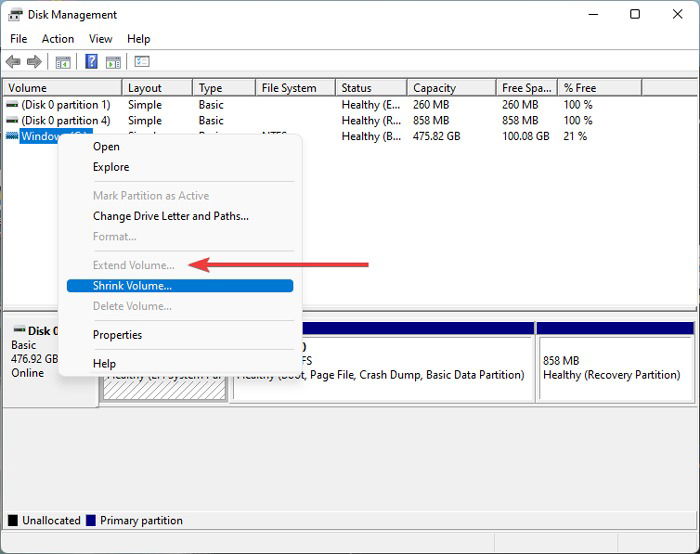The height and width of the screenshot is (554, 700).
Task: Click the greyed Delete Volume entry
Action: click(x=180, y=306)
